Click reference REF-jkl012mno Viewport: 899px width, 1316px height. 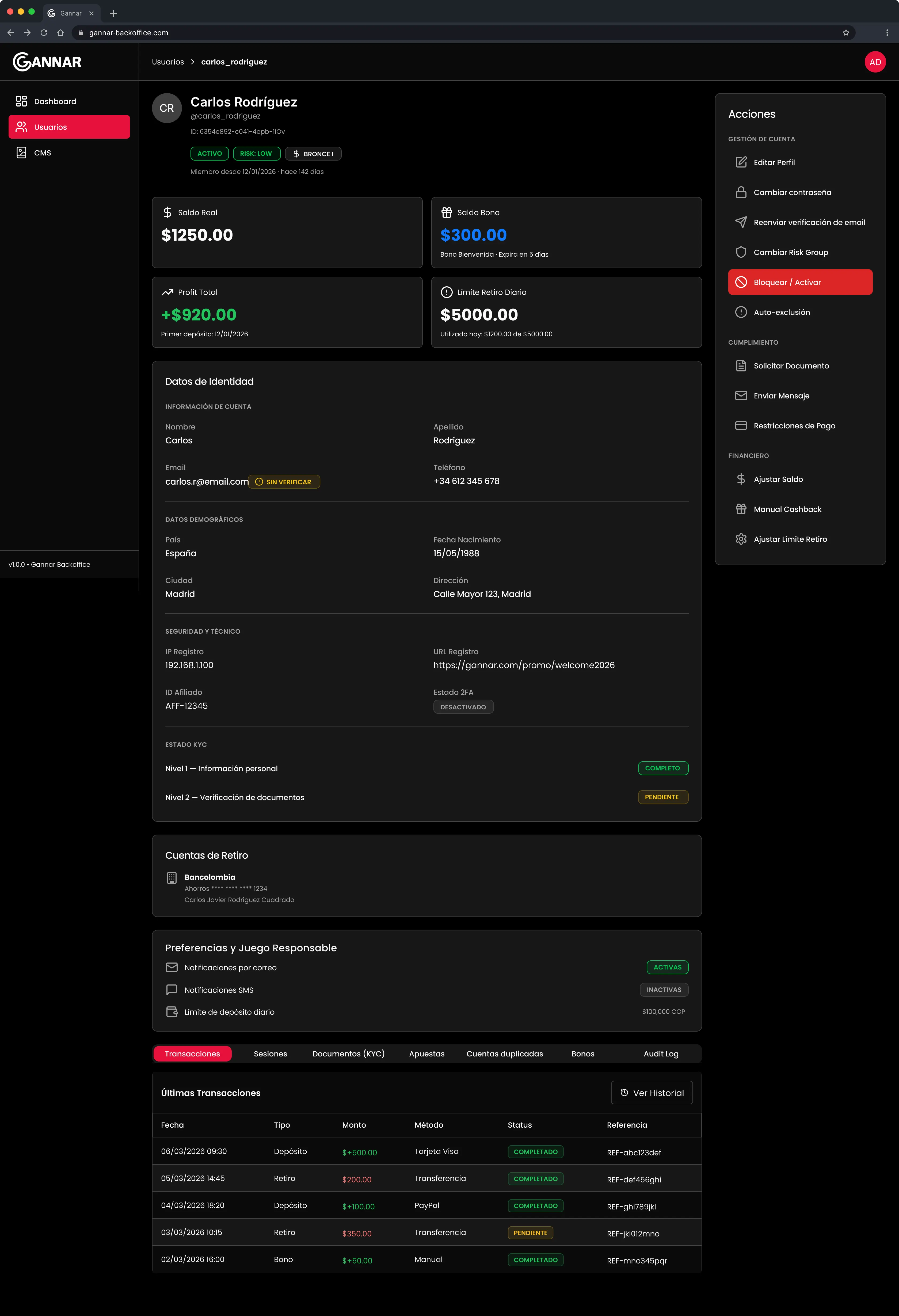click(633, 1234)
